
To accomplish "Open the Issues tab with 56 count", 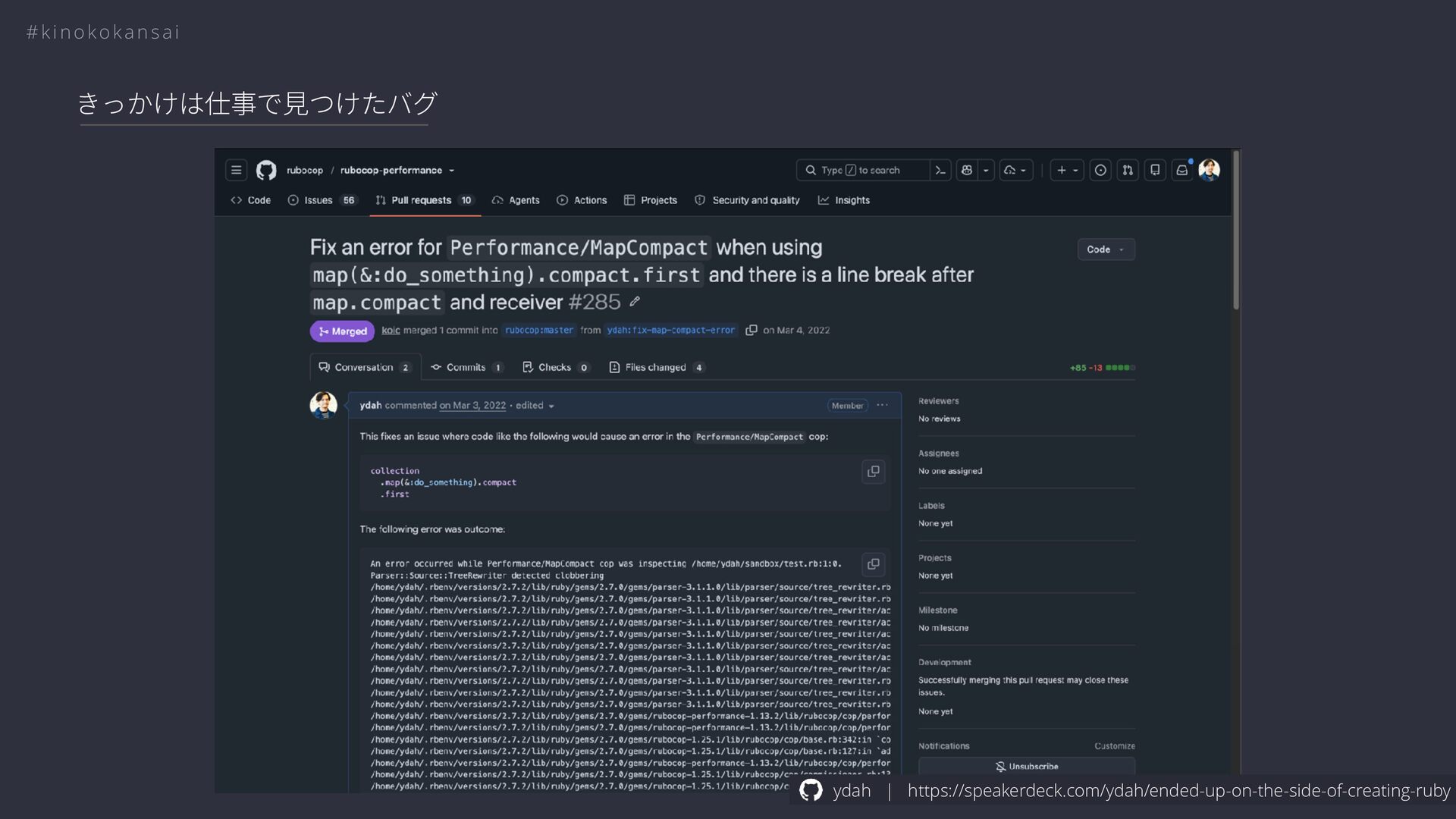I will coord(322,200).
